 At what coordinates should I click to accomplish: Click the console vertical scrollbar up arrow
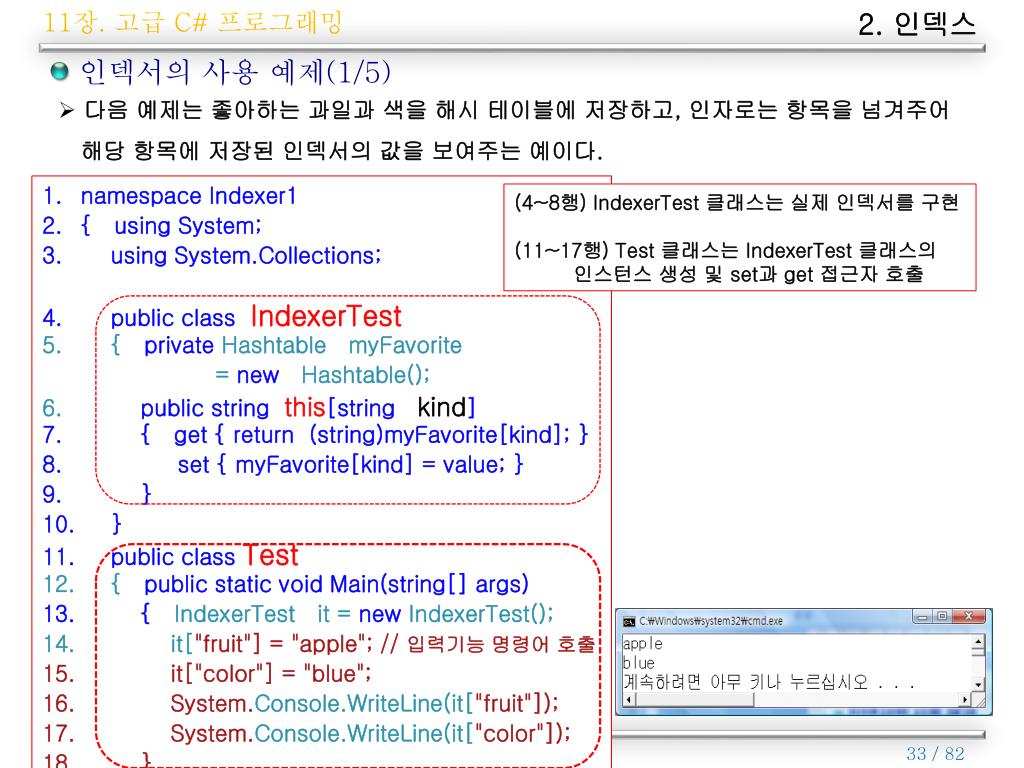[x=978, y=642]
